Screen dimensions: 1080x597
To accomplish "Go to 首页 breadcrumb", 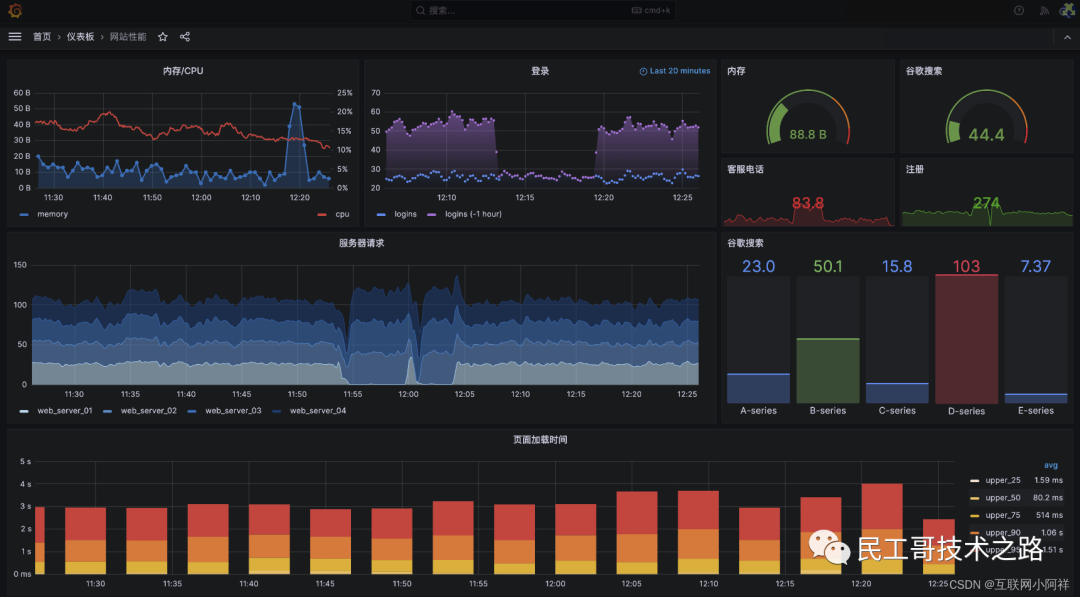I will pyautogui.click(x=42, y=36).
